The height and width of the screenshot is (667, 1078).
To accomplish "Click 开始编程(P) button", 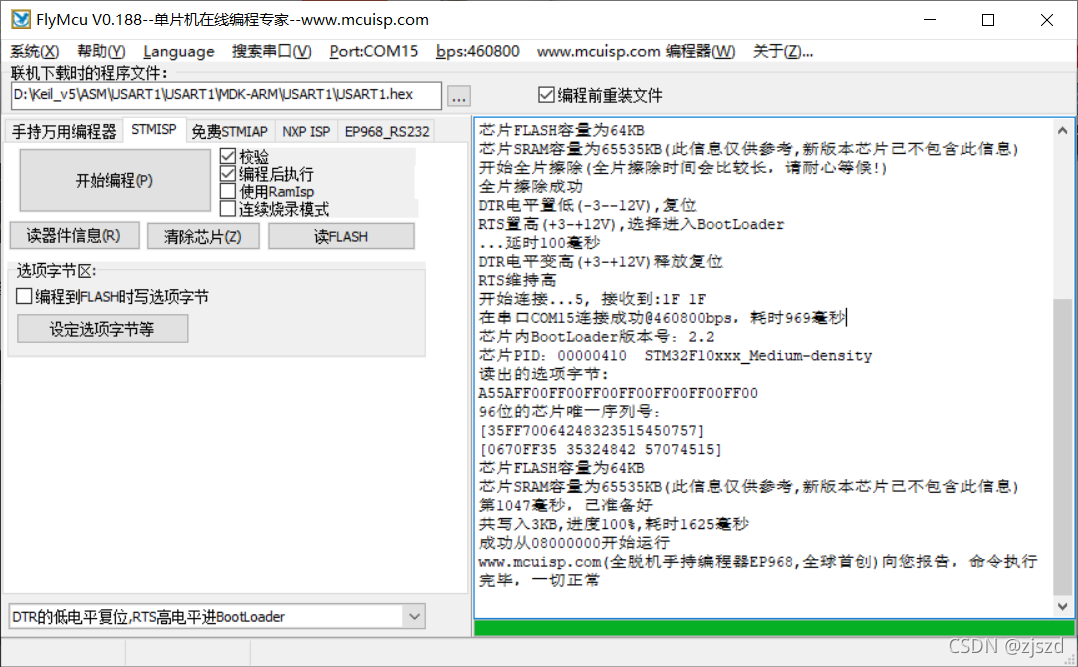I will pyautogui.click(x=114, y=181).
